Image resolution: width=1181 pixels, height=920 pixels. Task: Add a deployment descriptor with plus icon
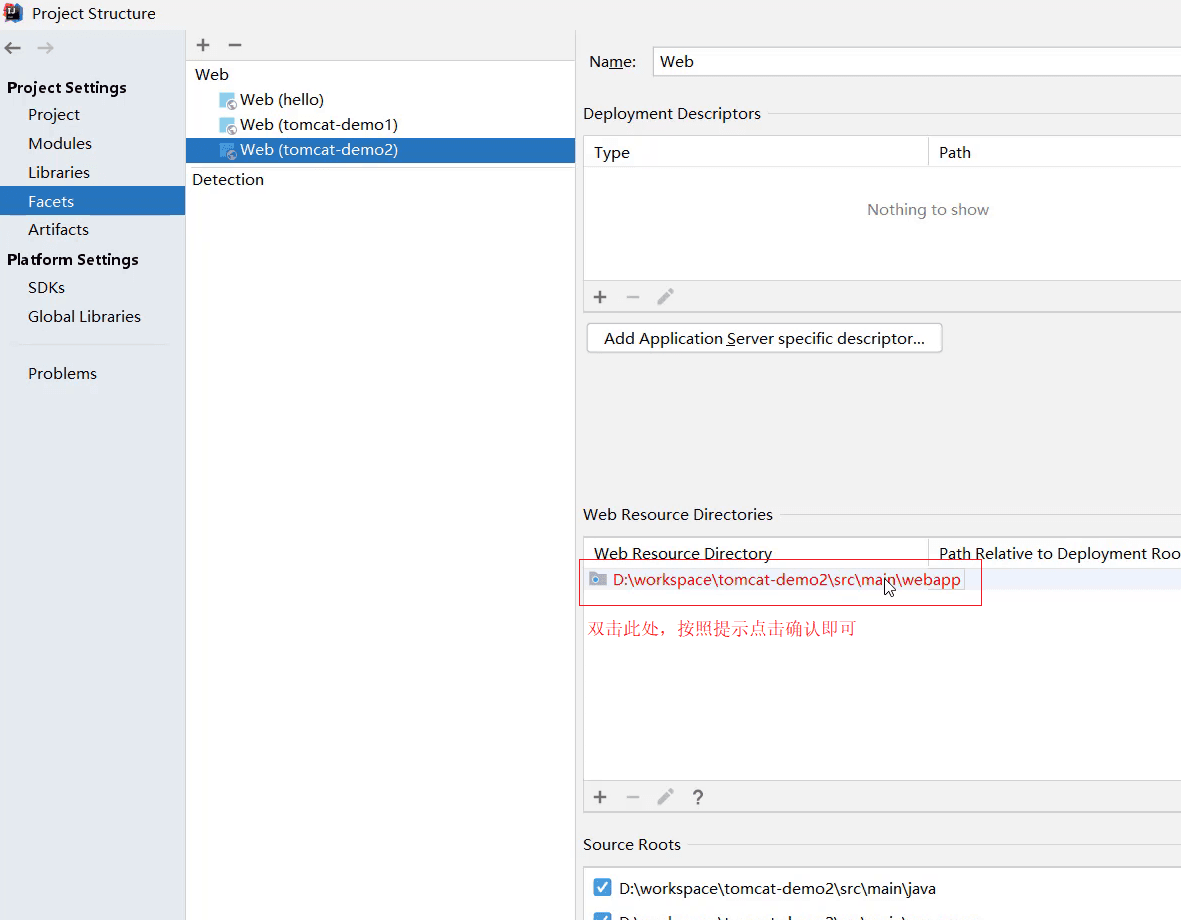click(x=600, y=297)
